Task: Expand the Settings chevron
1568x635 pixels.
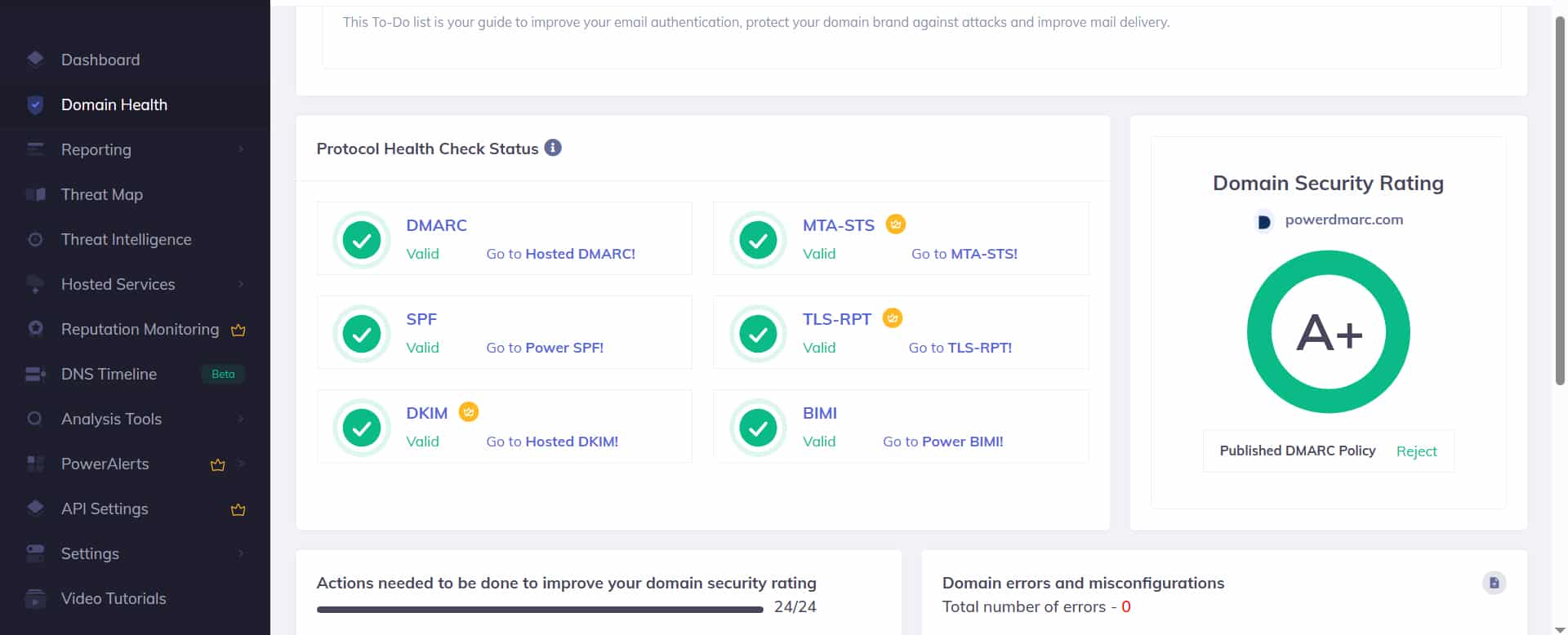Action: tap(241, 553)
